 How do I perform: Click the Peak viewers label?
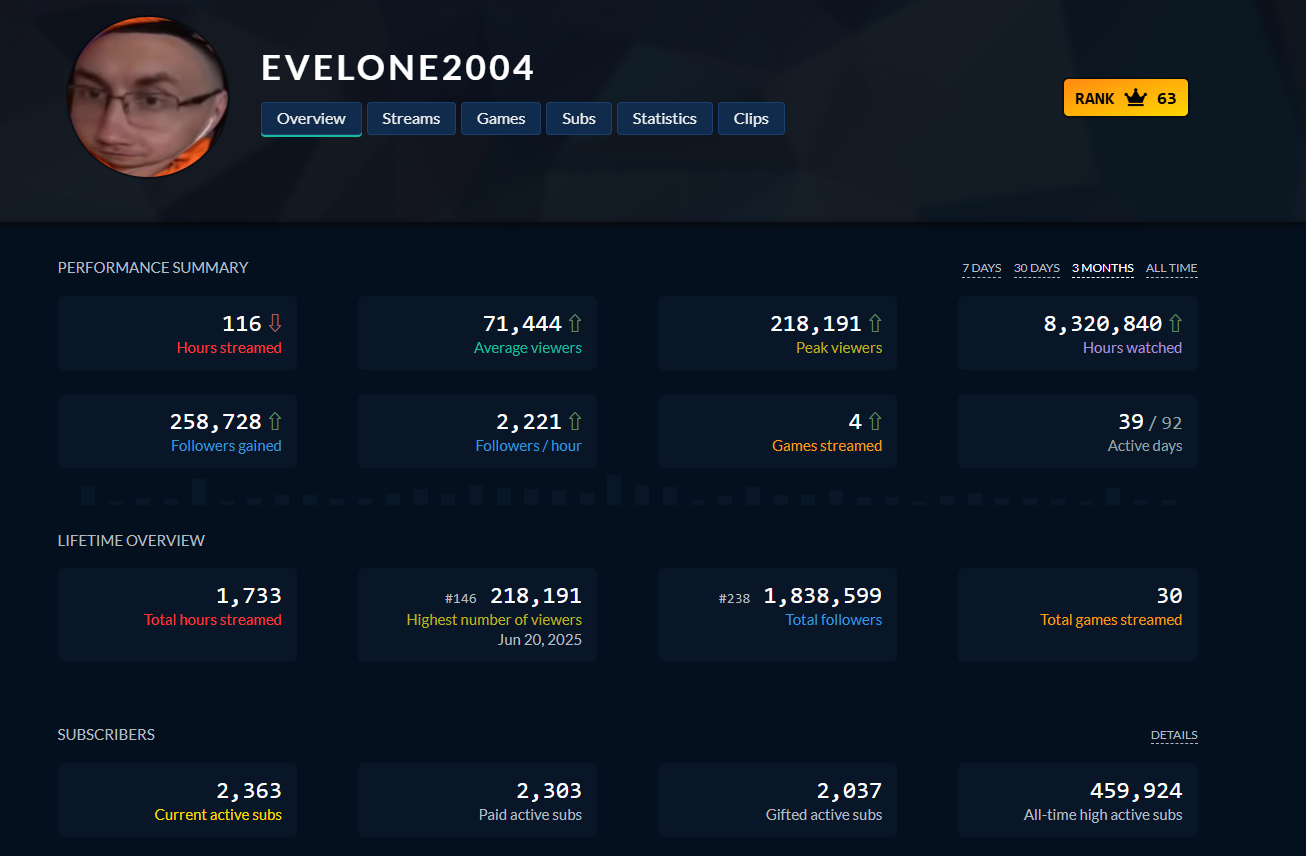(x=839, y=348)
